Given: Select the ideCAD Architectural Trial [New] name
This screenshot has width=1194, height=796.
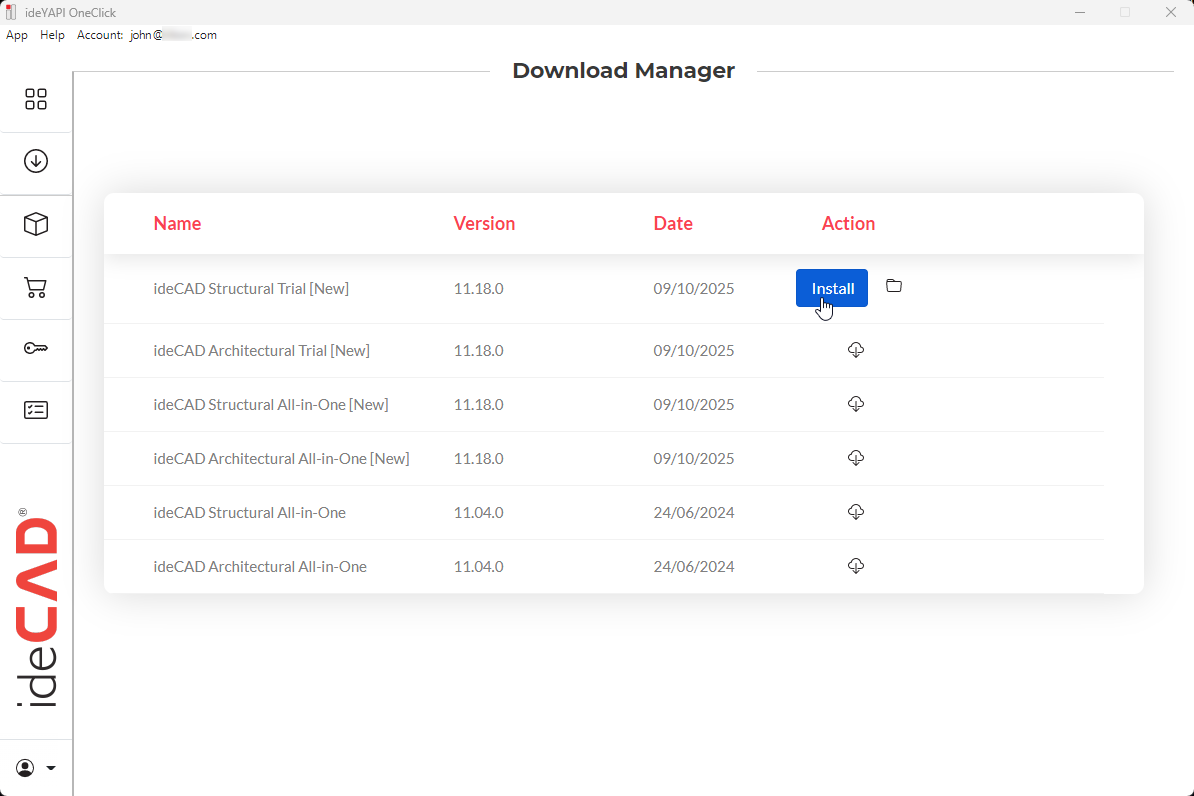Looking at the screenshot, I should click(x=261, y=350).
